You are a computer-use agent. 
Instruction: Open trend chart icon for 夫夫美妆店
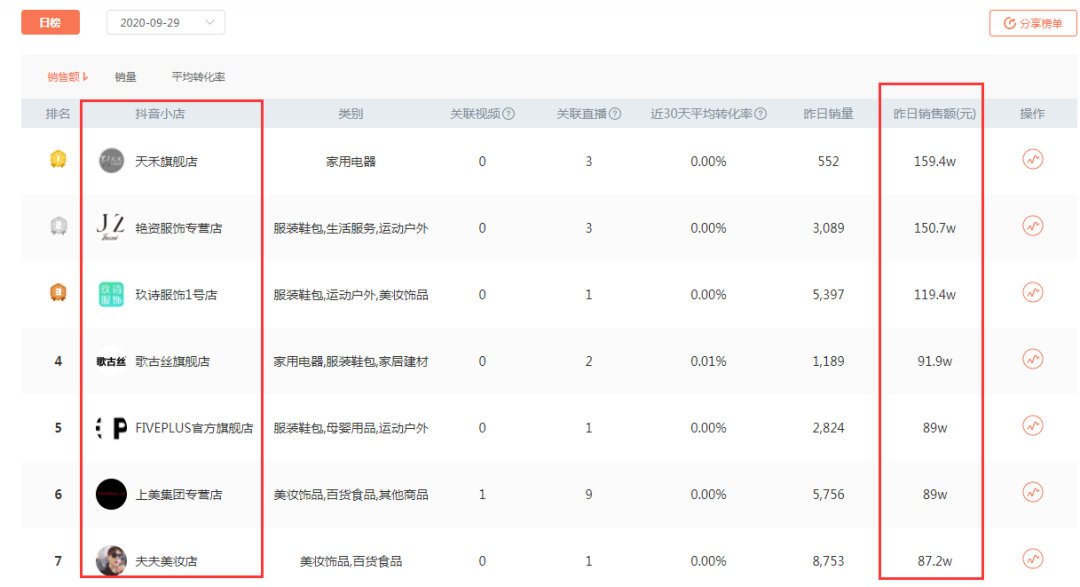1032,559
